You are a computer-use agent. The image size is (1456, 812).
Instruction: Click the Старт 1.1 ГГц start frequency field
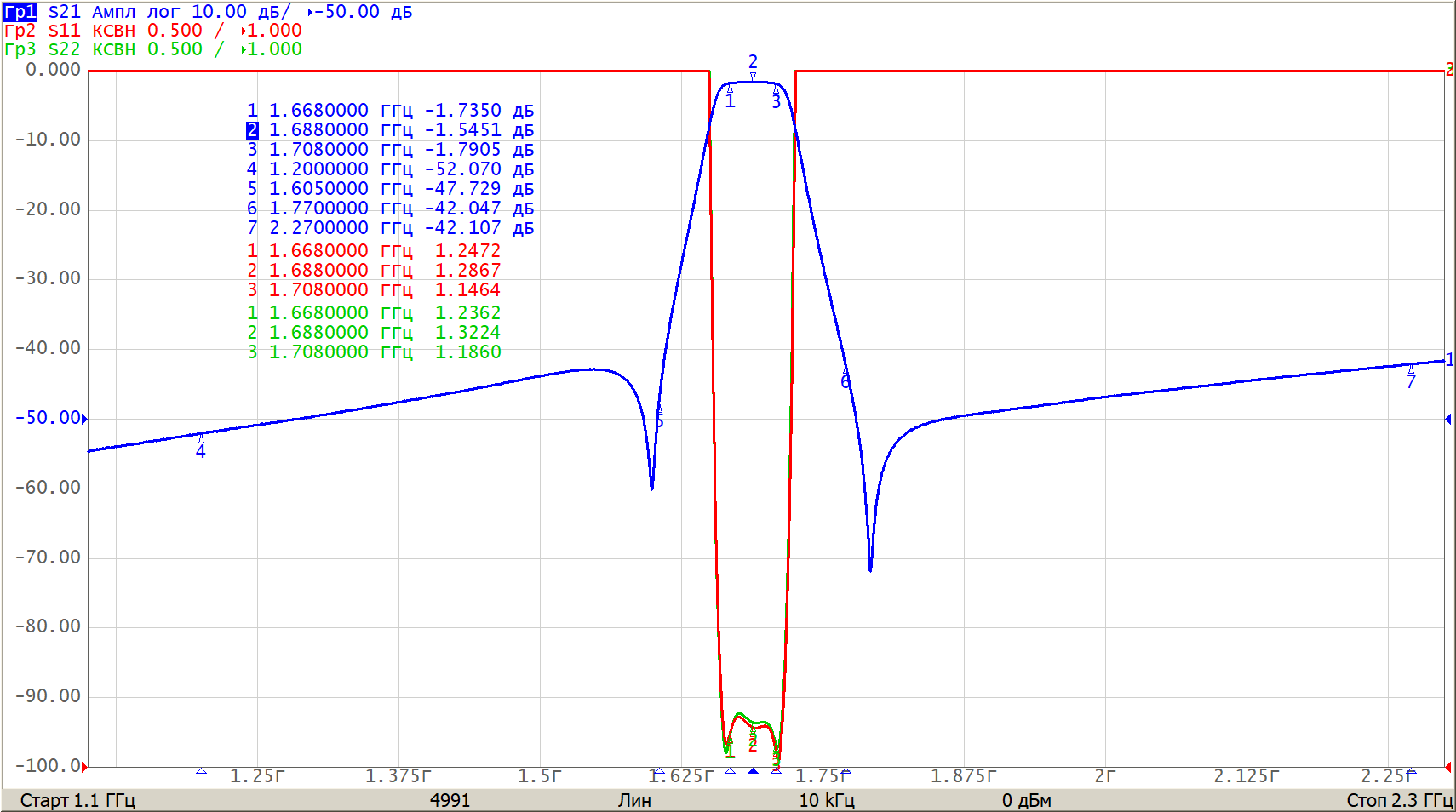coord(77,800)
